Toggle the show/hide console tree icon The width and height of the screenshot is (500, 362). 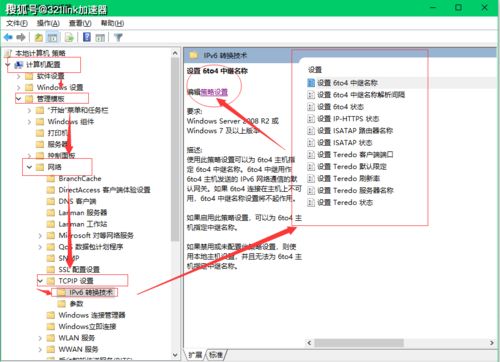pos(52,37)
